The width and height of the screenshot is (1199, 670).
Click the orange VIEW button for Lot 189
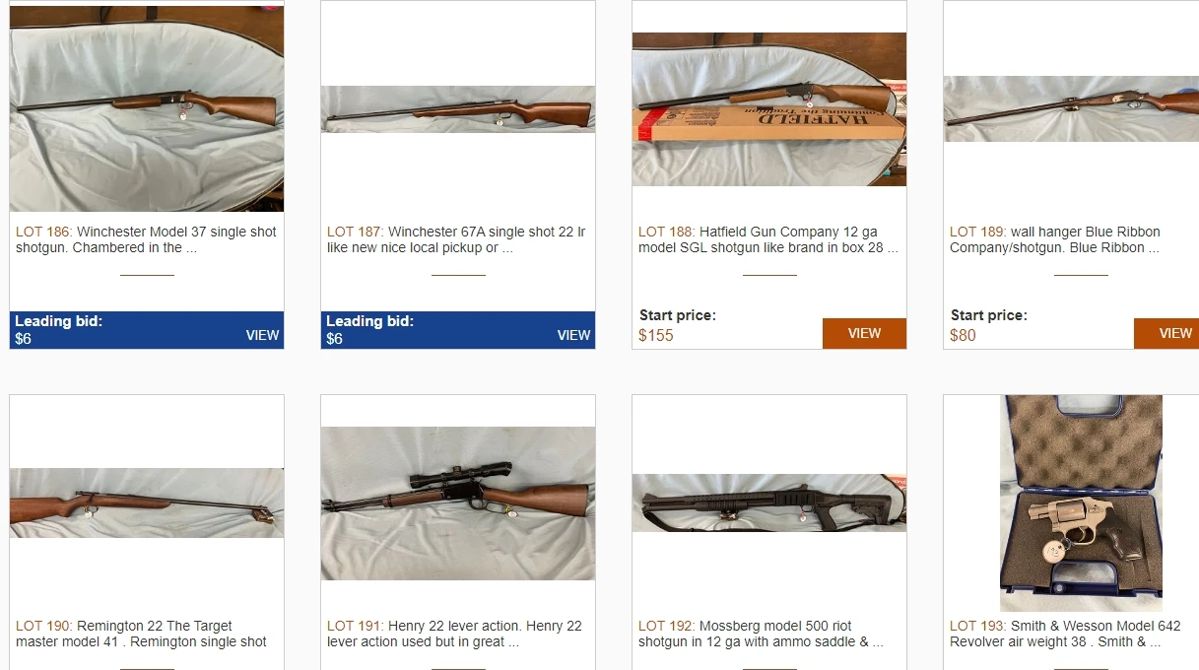pyautogui.click(x=1166, y=333)
